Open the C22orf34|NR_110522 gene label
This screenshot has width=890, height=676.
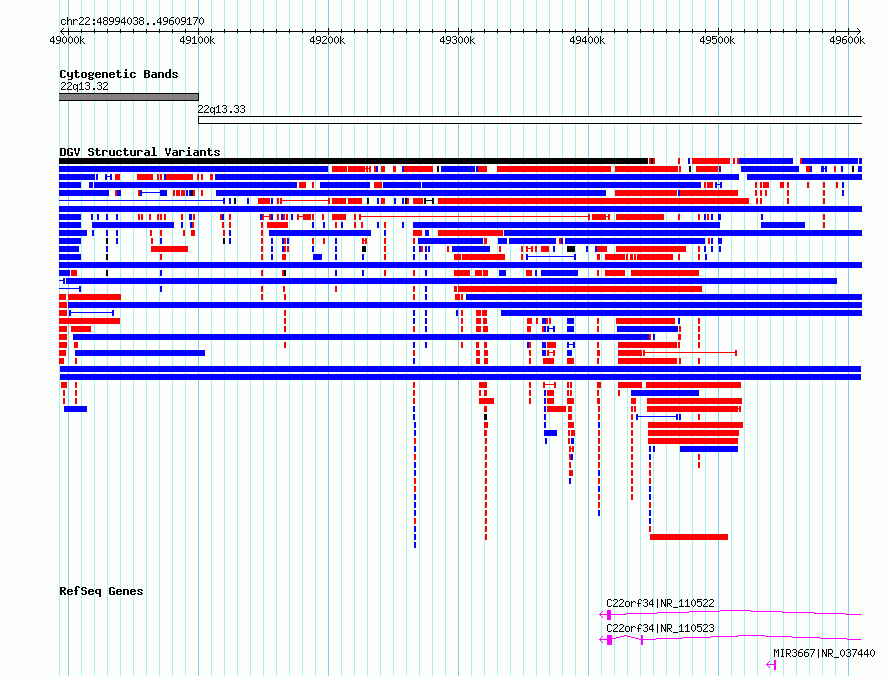660,603
